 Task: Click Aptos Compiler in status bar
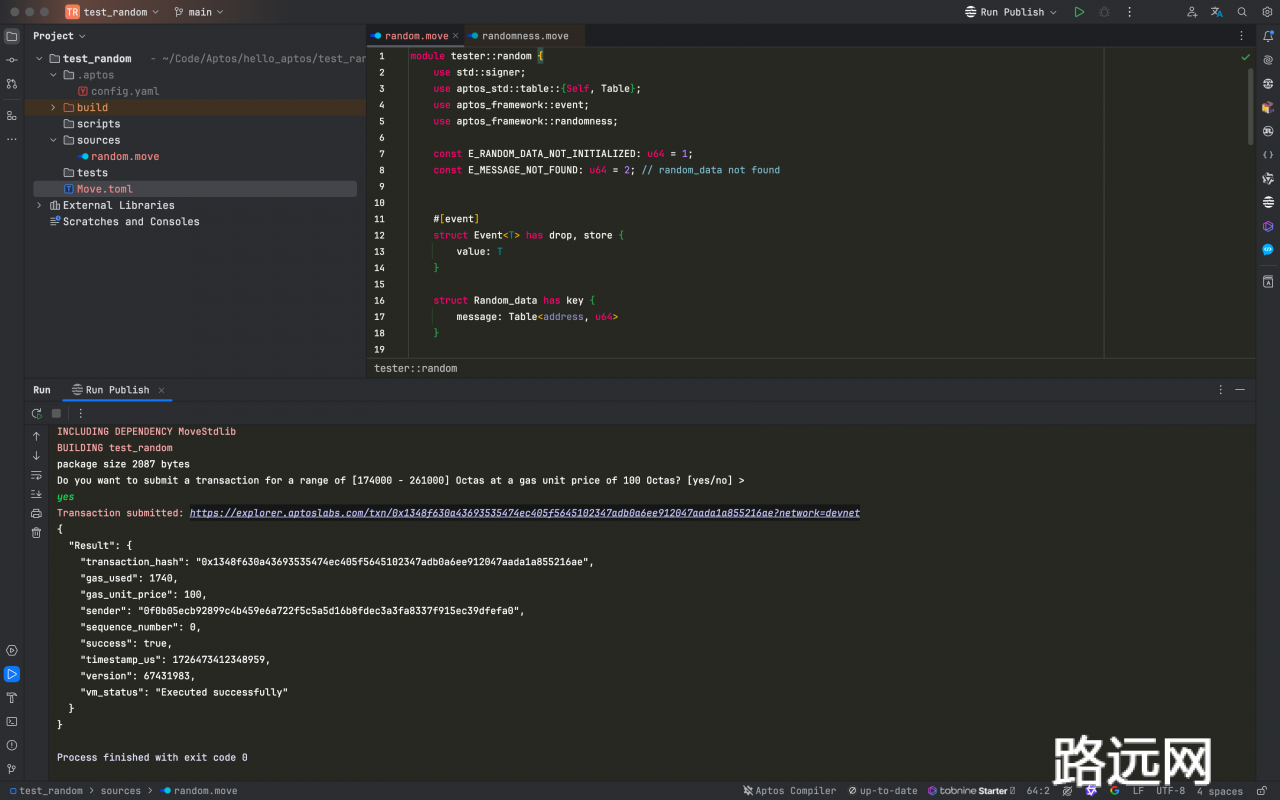(789, 790)
